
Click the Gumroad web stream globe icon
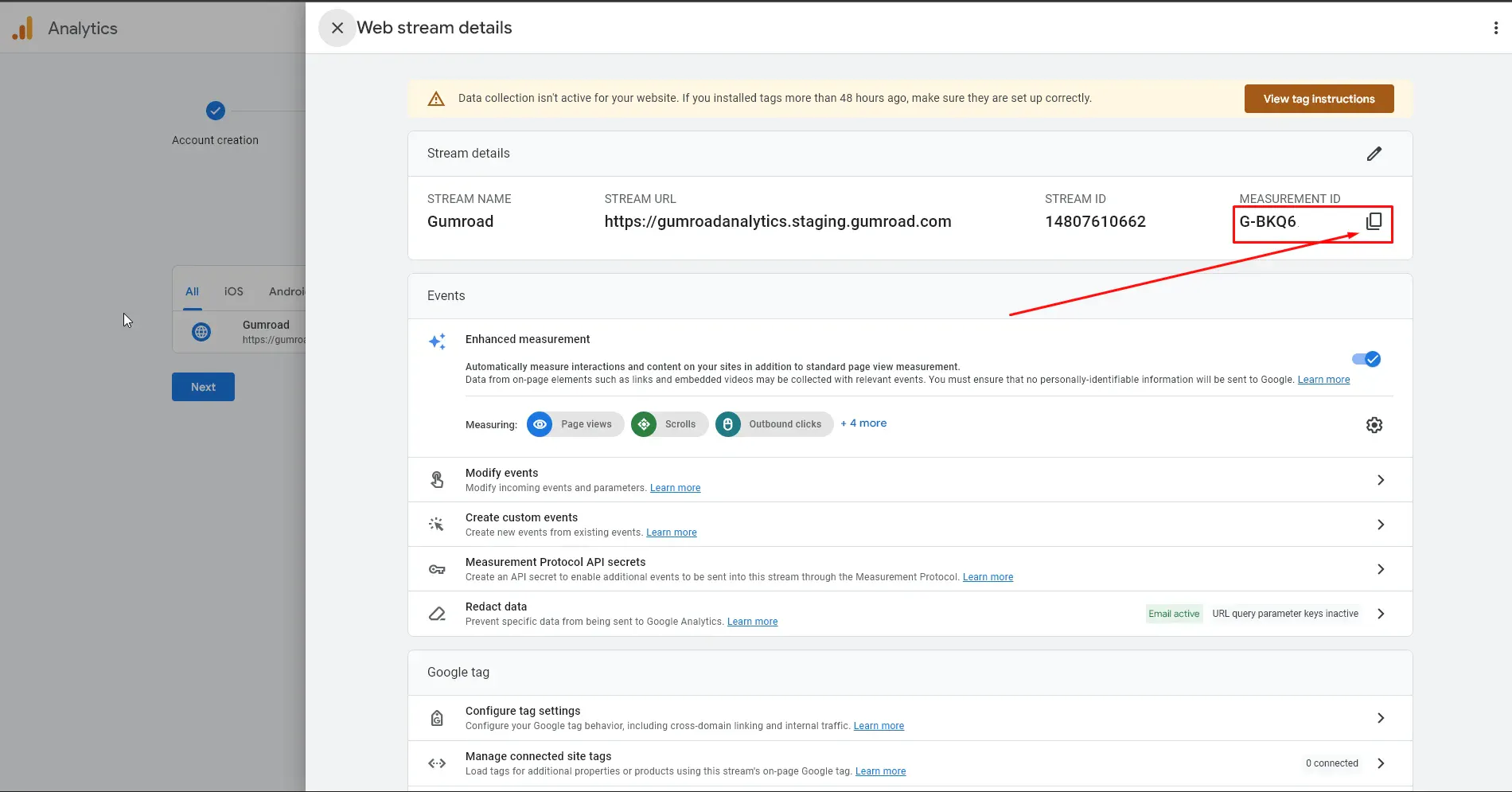click(202, 332)
